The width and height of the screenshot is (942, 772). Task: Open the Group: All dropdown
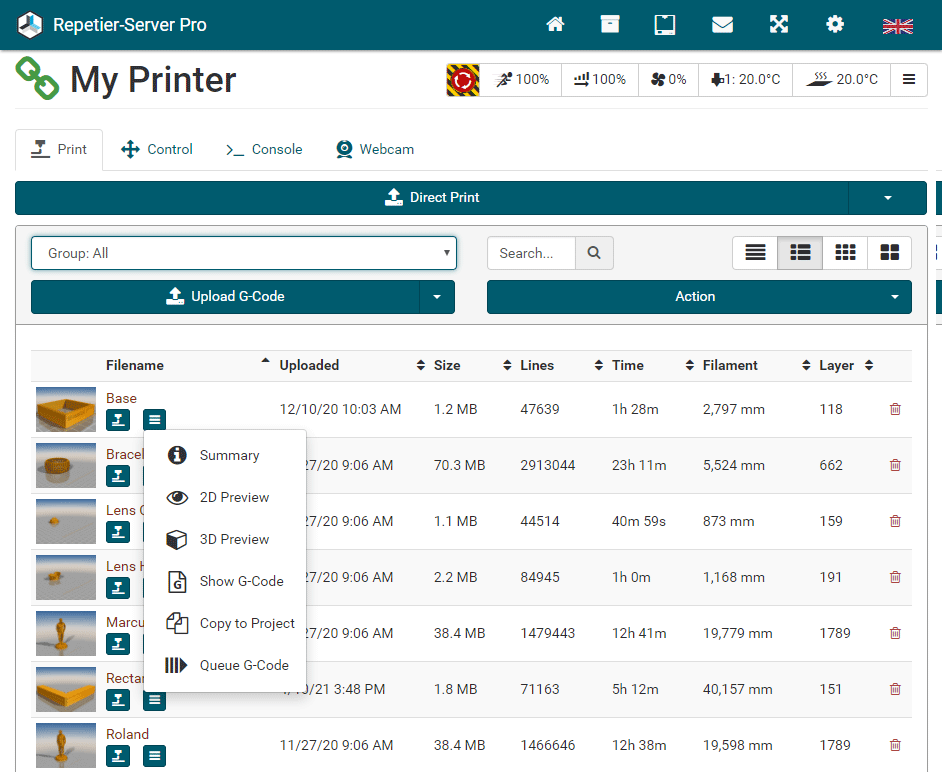(244, 253)
